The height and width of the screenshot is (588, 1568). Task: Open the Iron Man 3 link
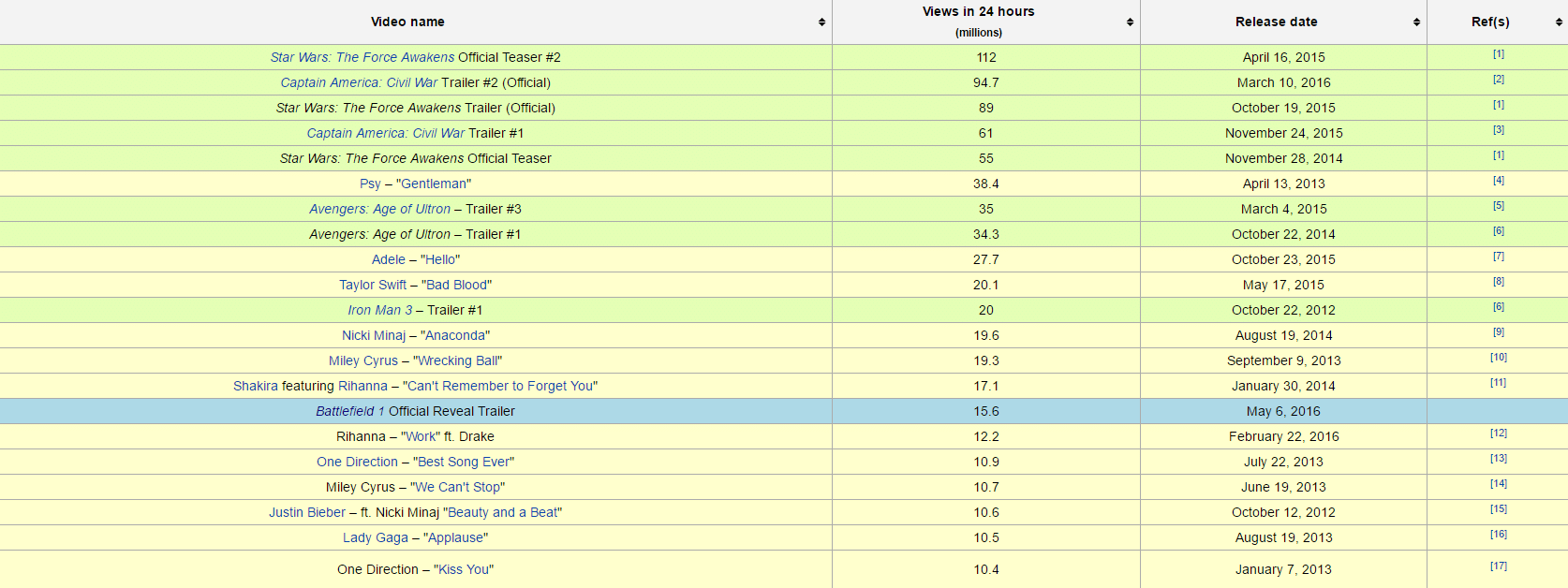click(x=379, y=310)
